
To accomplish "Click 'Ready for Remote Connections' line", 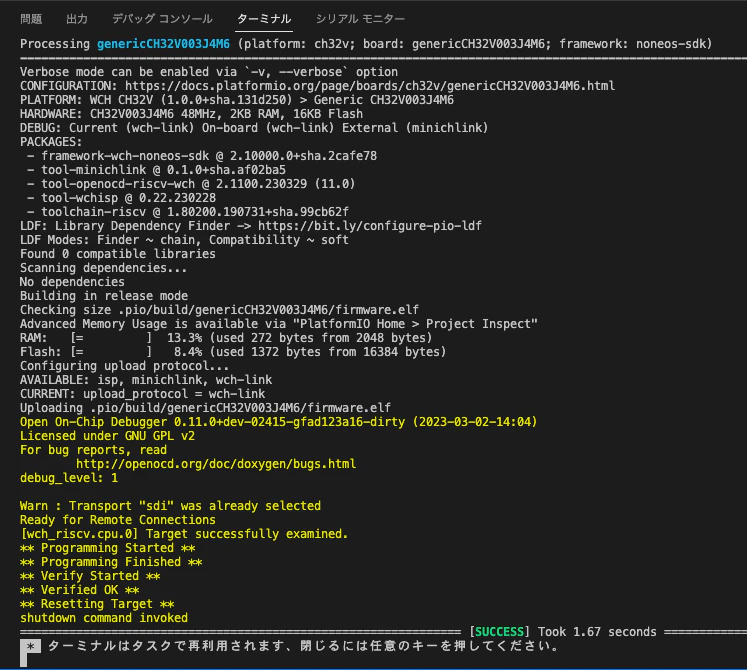I will 118,520.
